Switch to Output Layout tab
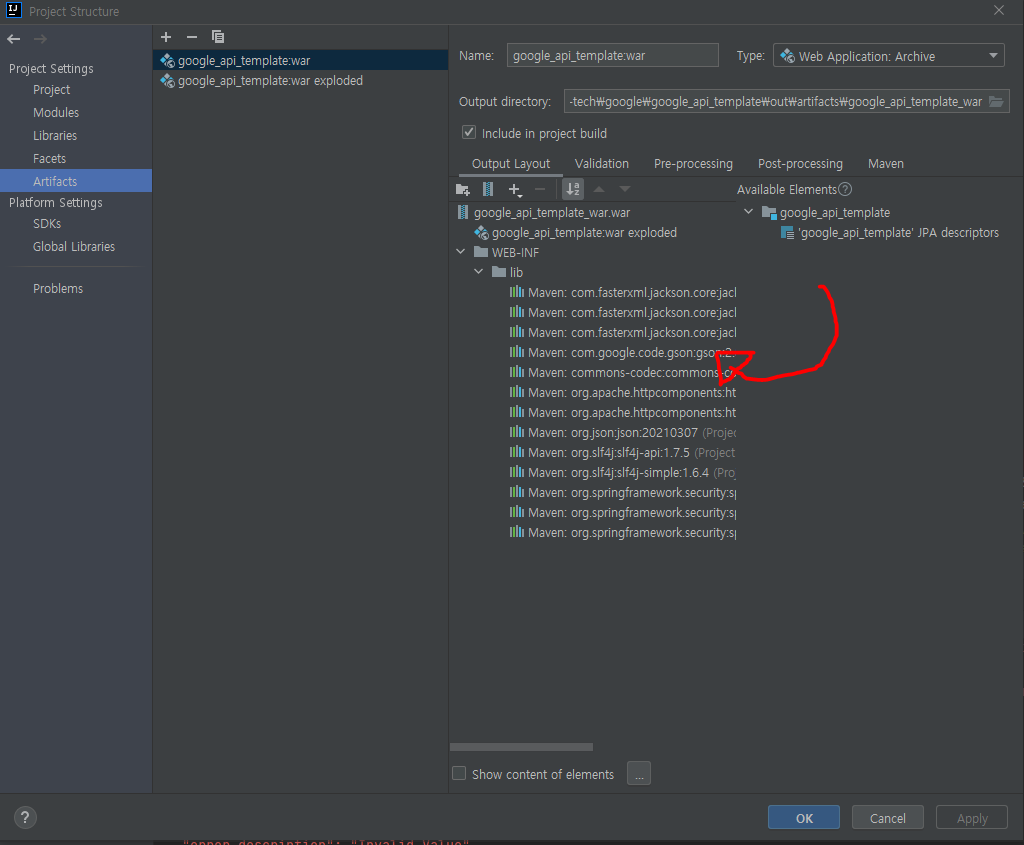Screen dimensions: 1024x845 [511, 164]
